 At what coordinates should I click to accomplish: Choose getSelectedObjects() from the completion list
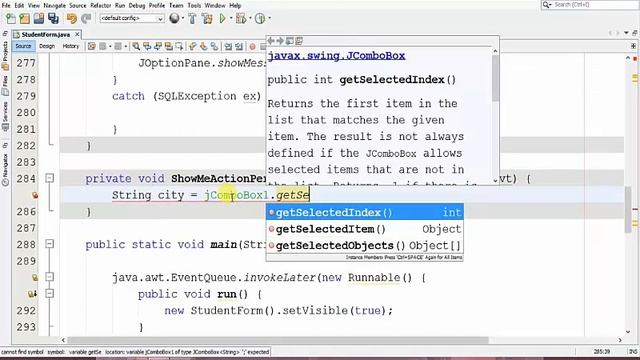coord(364,245)
